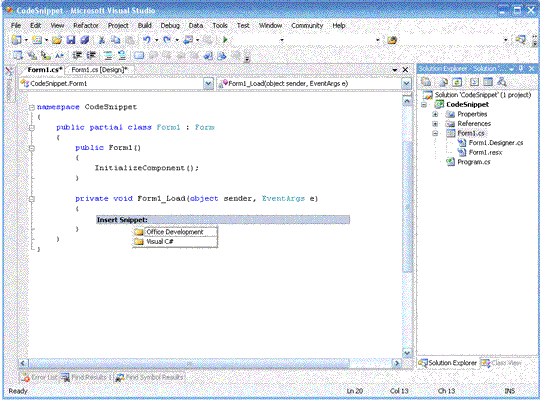Click Display Object Member List icon

[x=17, y=55]
